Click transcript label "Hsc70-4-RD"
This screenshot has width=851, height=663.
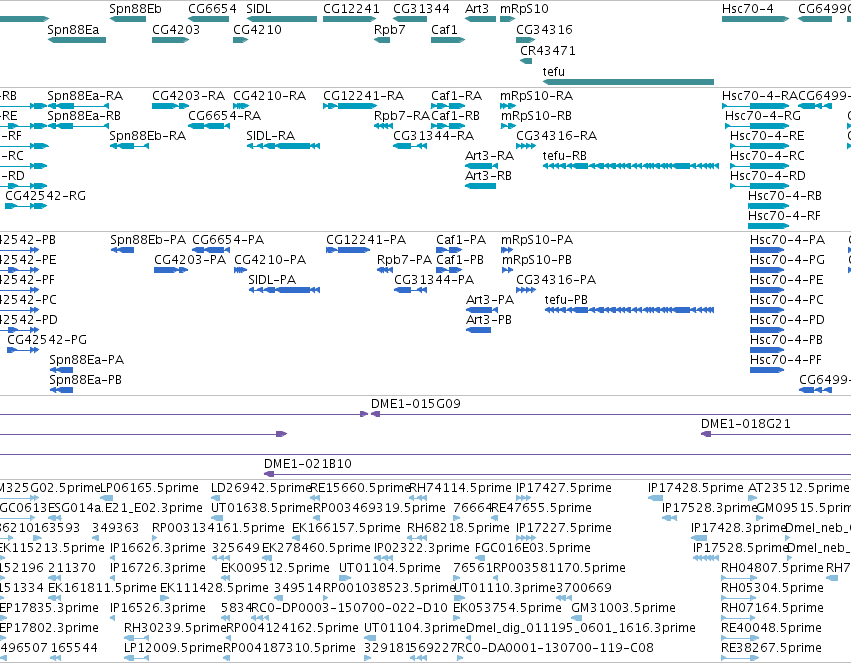(768, 176)
